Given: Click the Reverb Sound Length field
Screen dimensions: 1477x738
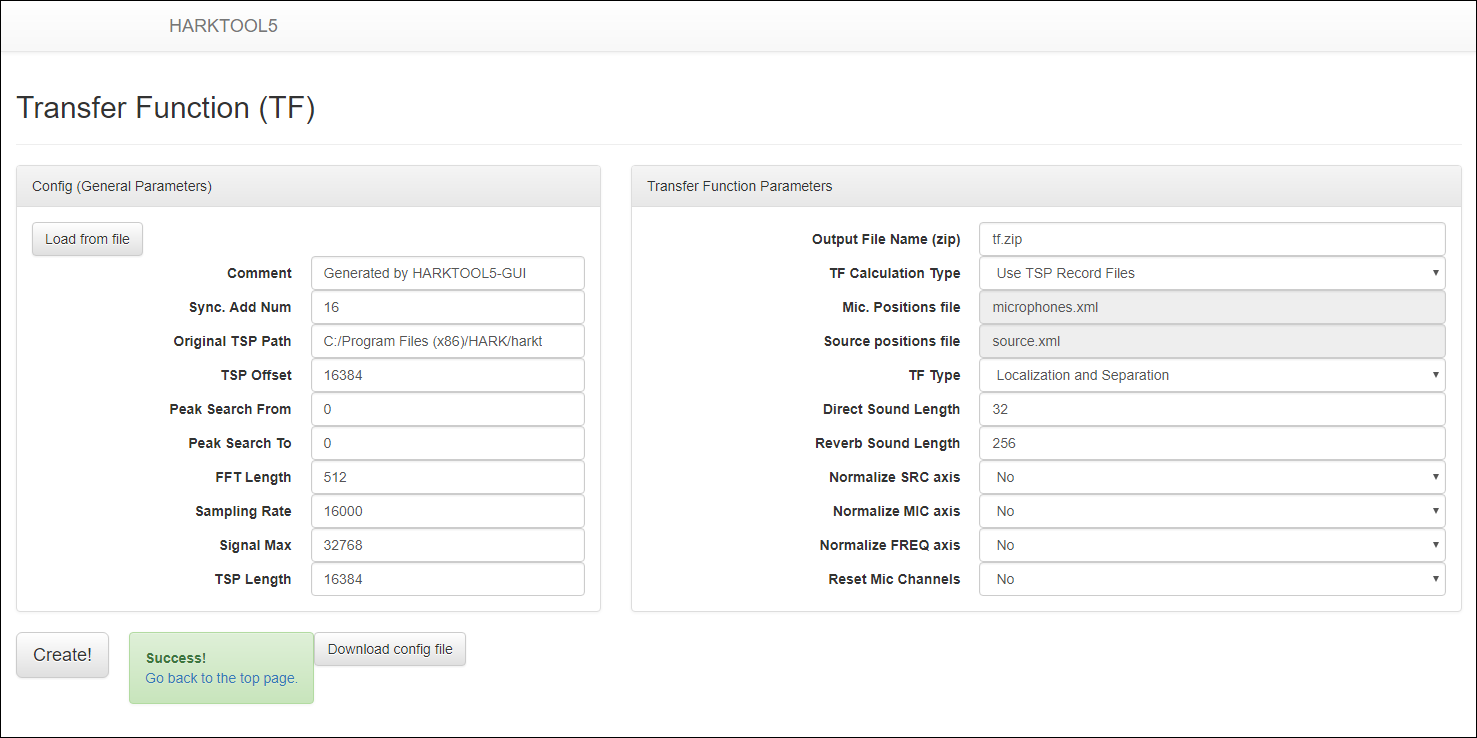Looking at the screenshot, I should (x=1211, y=443).
